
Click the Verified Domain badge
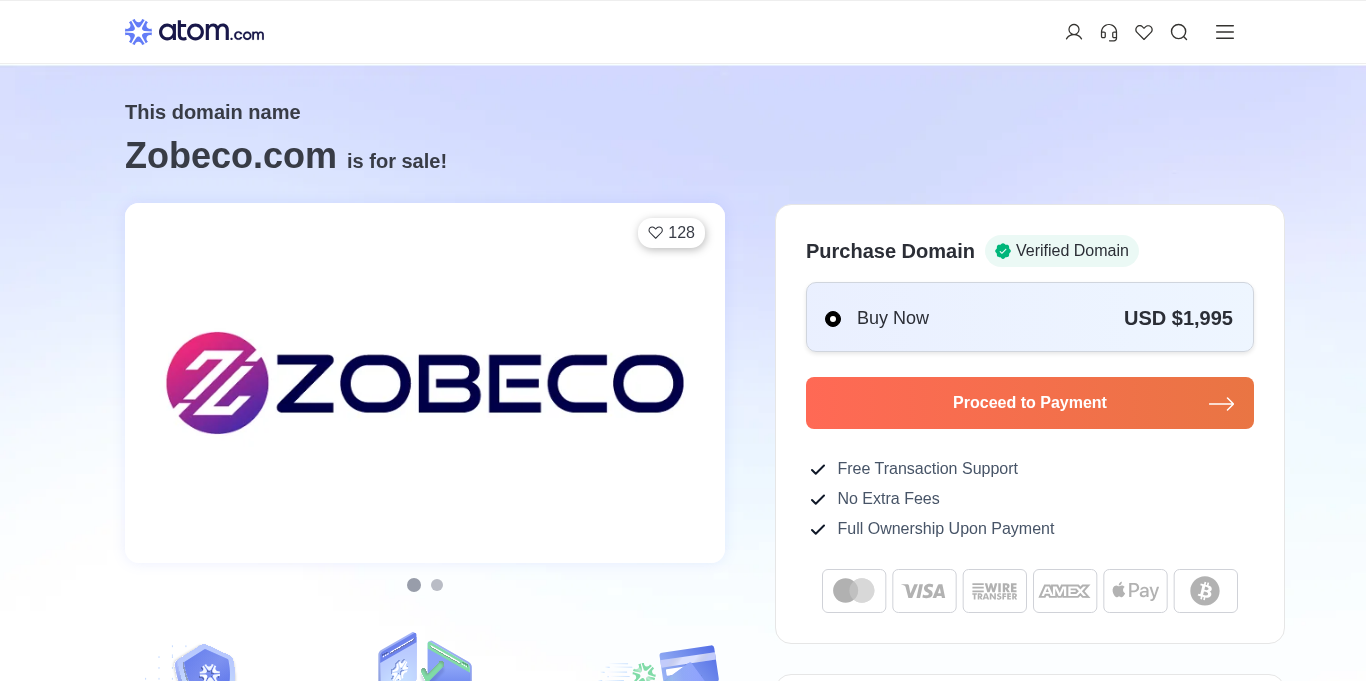1061,251
